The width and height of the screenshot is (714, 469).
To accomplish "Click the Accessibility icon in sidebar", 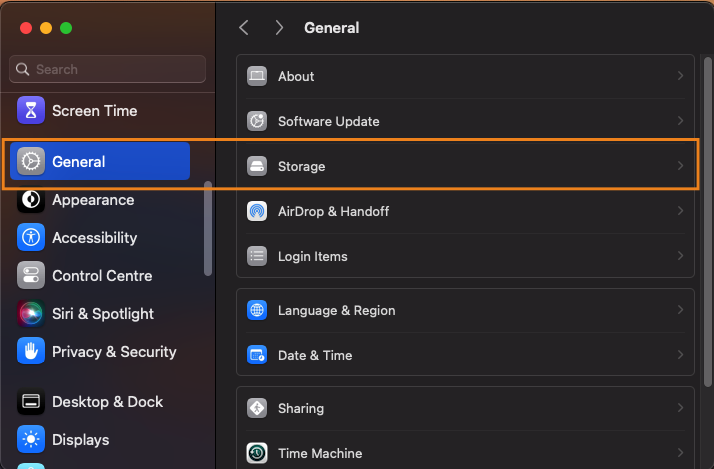I will click(x=31, y=238).
